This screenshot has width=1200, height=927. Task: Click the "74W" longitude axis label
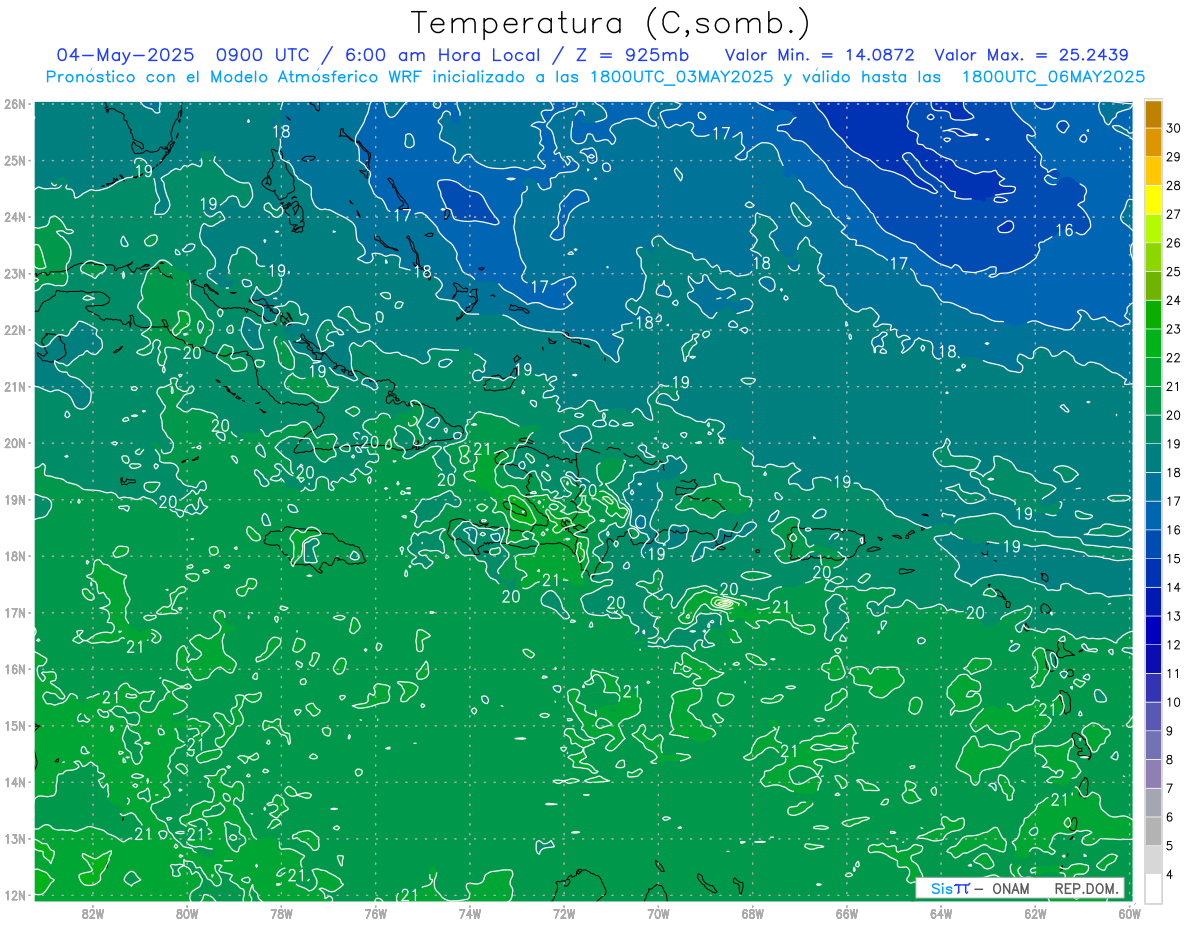(x=469, y=913)
